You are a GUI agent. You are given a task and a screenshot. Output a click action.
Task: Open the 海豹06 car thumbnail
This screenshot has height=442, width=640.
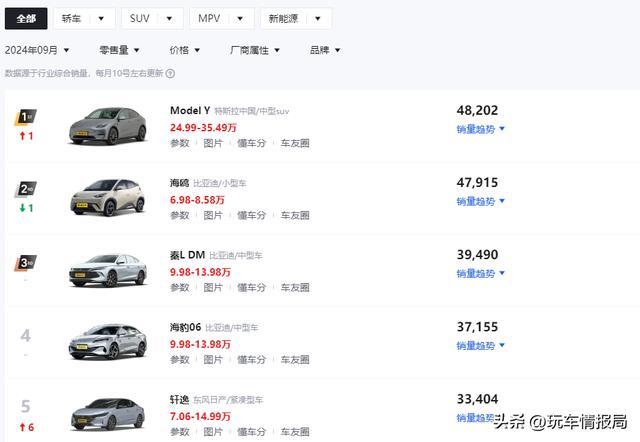[107, 342]
